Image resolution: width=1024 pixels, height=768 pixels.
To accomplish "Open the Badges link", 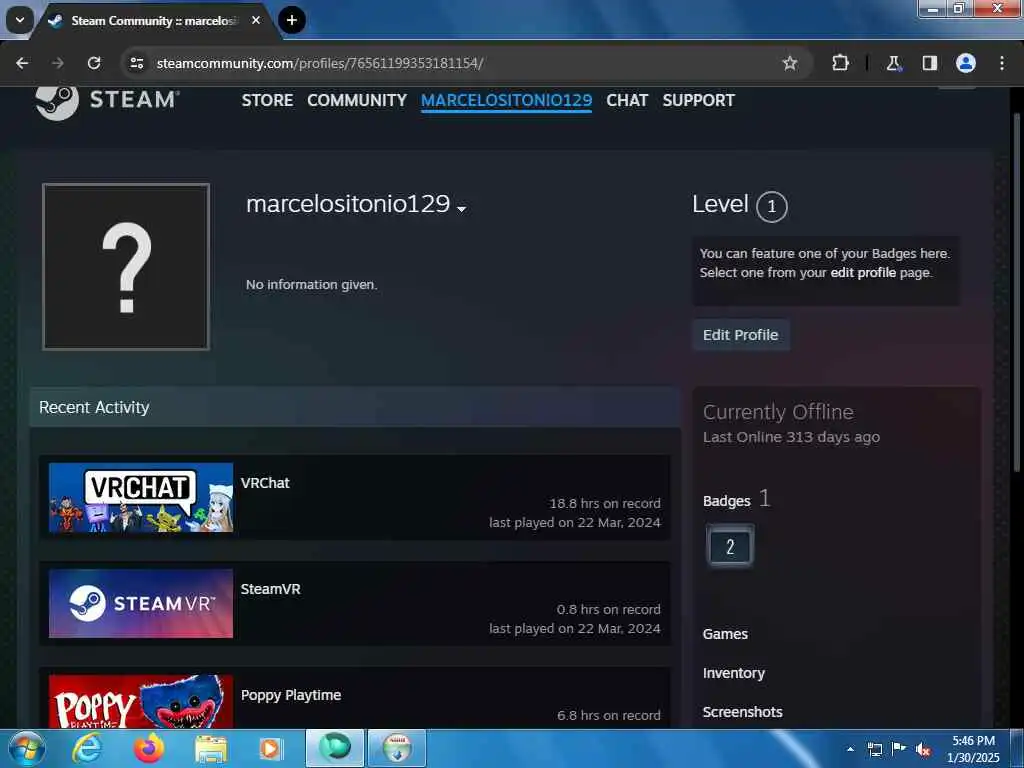I will click(726, 501).
